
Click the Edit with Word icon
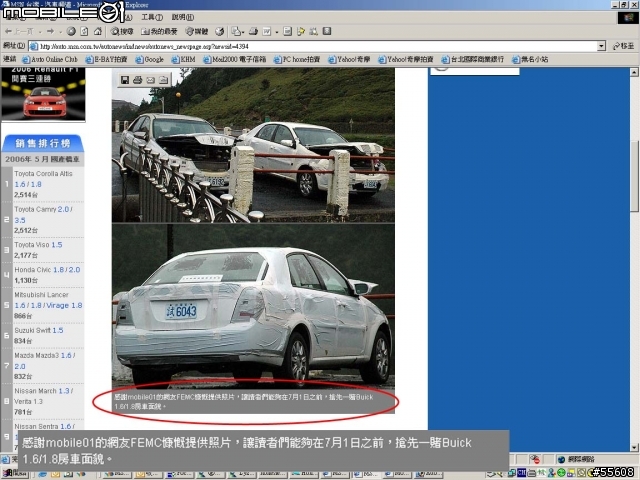click(267, 31)
